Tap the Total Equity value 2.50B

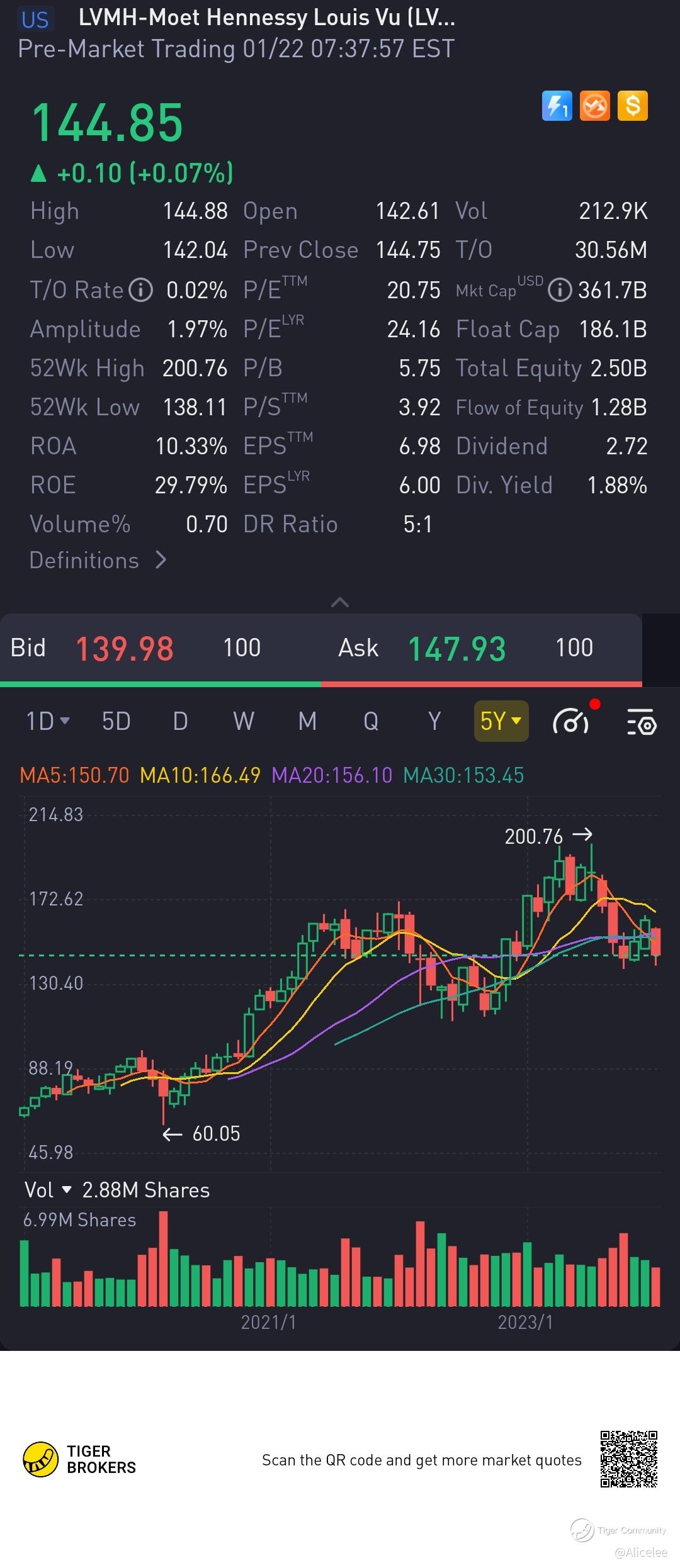pyautogui.click(x=619, y=368)
